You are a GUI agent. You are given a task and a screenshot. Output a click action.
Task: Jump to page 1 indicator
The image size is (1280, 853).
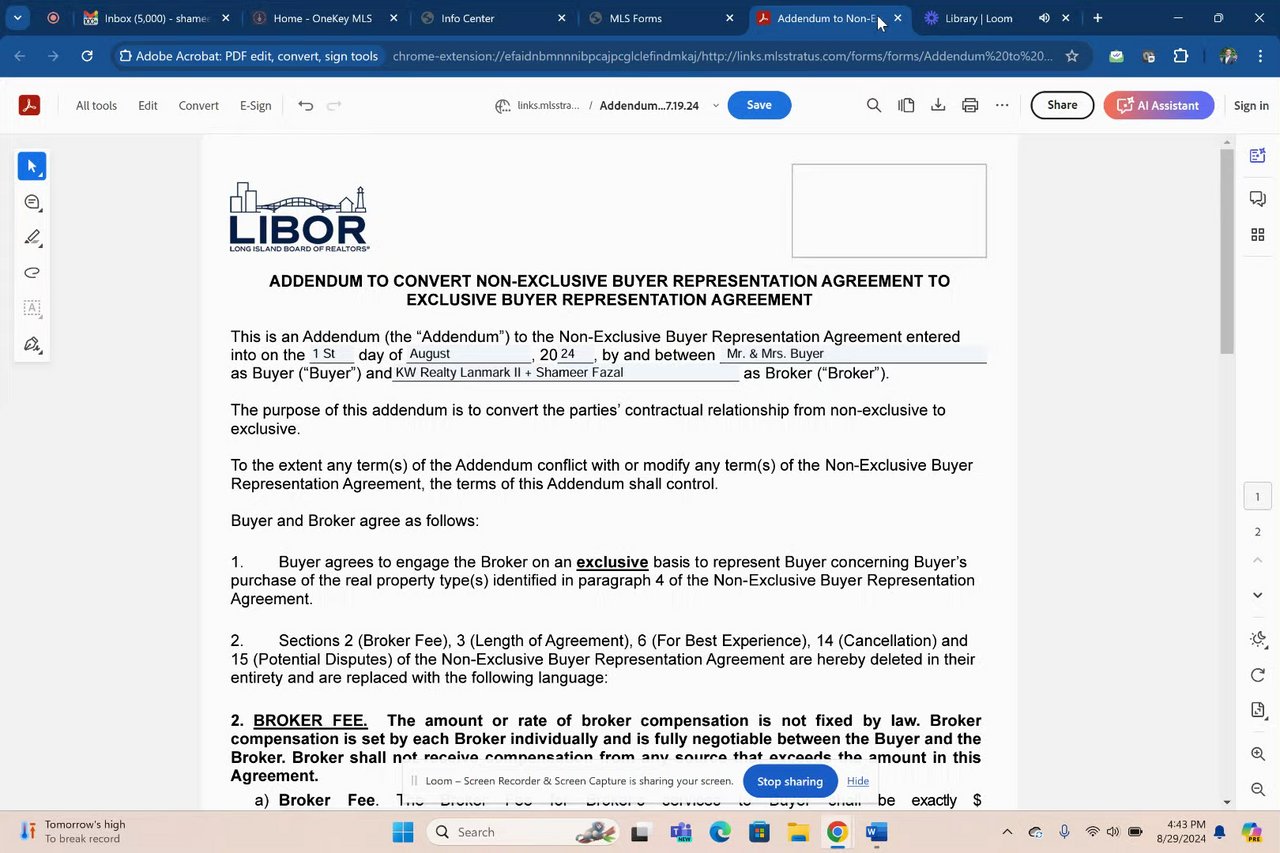pyautogui.click(x=1258, y=496)
